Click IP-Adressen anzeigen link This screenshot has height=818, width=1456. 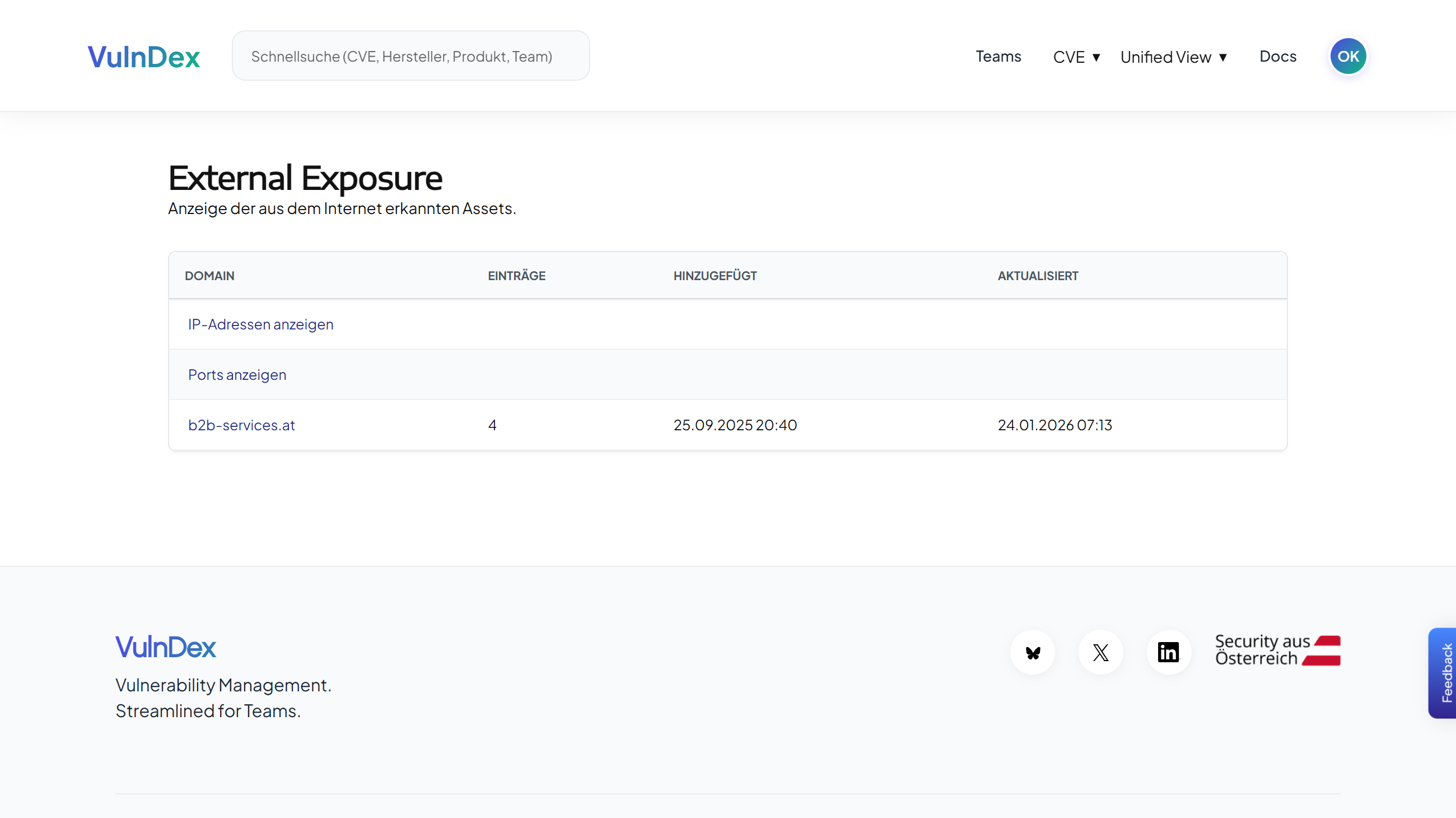pos(260,324)
